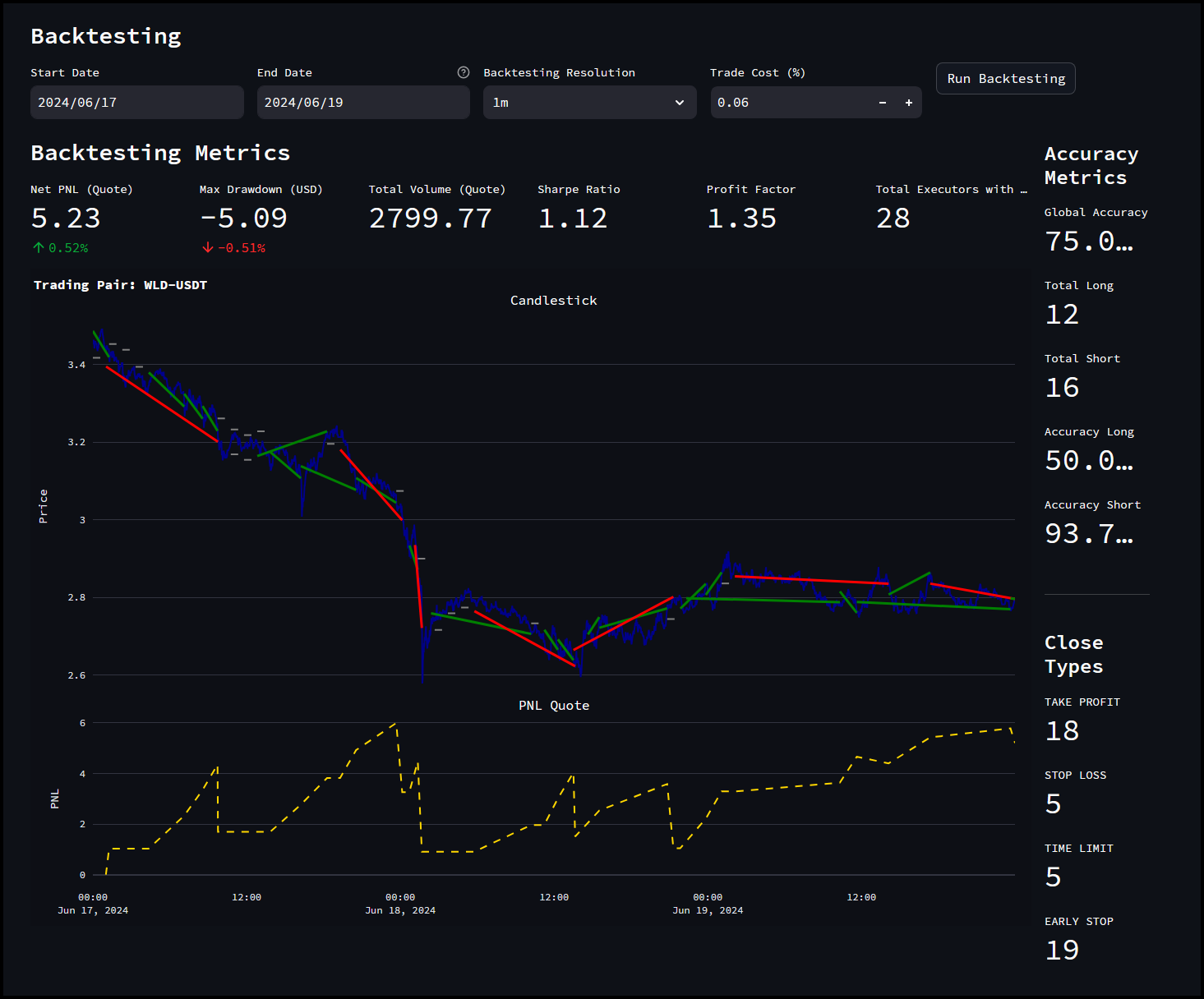Click the Jun 18, 2024 x-axis label
This screenshot has width=1204, height=999.
tap(400, 910)
